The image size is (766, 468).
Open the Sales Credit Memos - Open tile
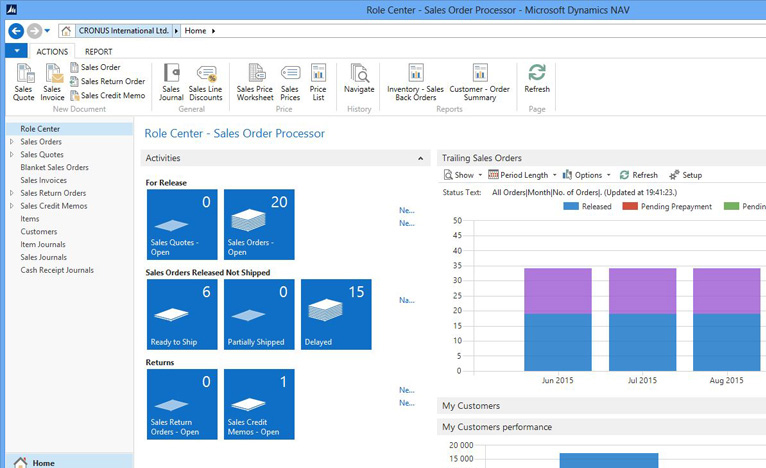pos(259,404)
